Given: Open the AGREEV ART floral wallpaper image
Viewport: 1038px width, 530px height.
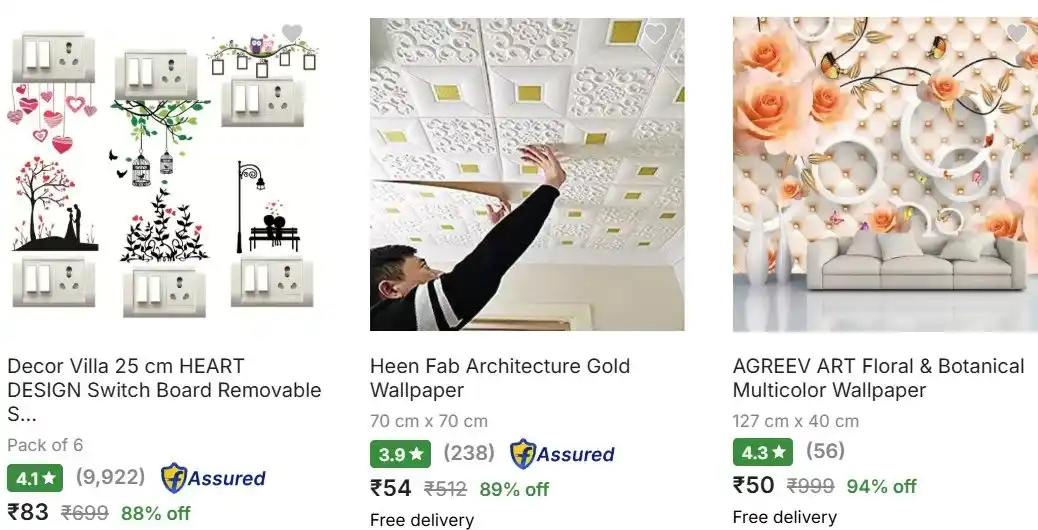Looking at the screenshot, I should pos(885,174).
